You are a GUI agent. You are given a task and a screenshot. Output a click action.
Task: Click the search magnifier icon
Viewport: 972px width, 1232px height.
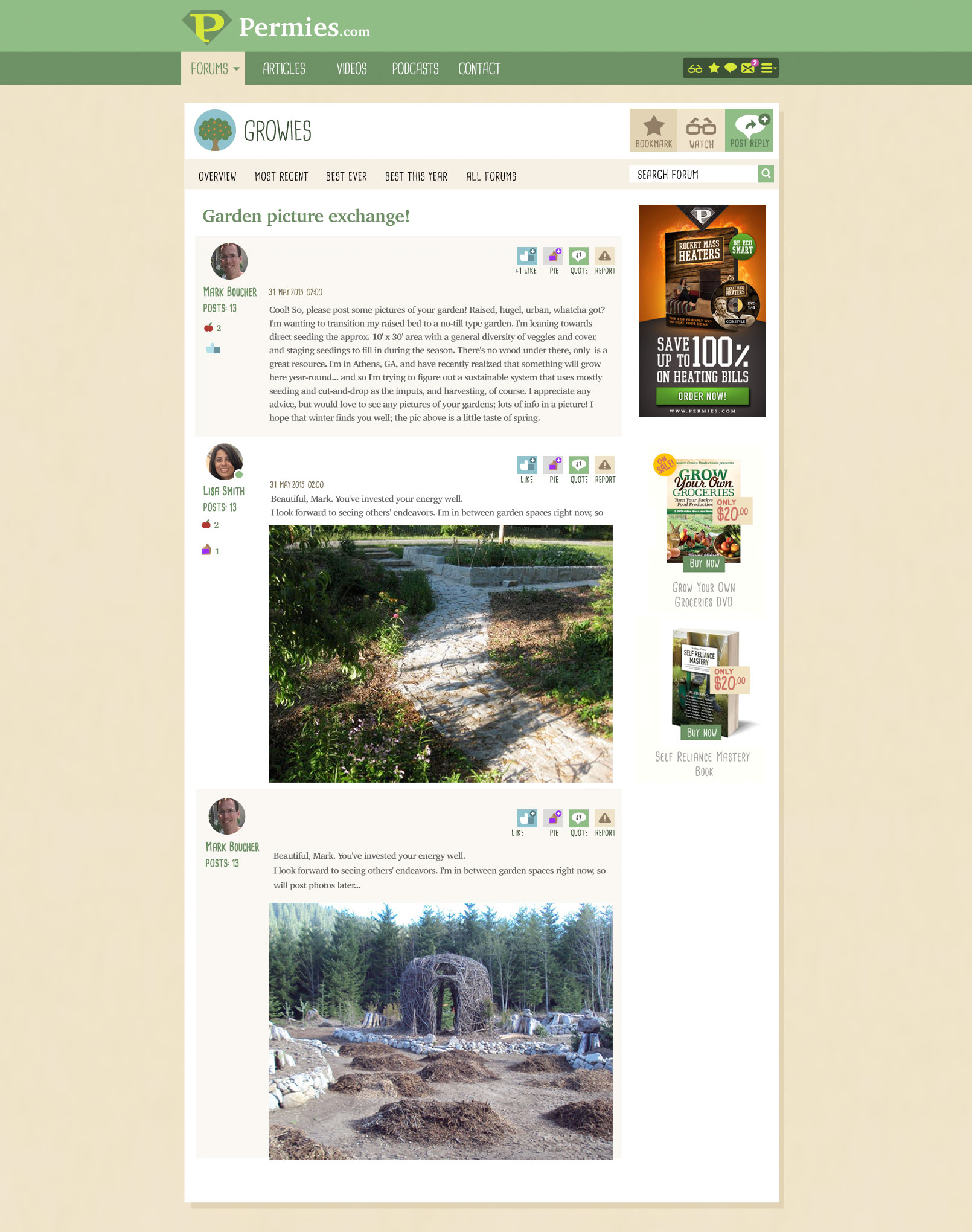coord(766,174)
